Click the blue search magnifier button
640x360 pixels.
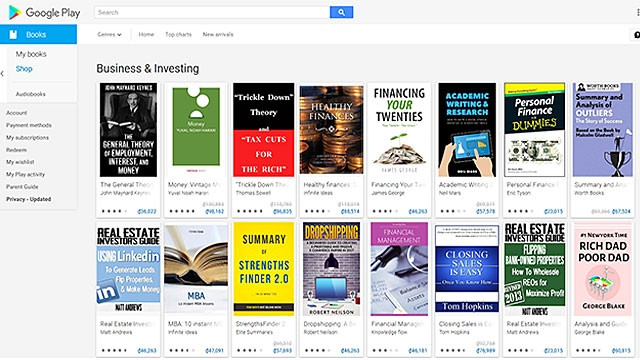tap(341, 12)
